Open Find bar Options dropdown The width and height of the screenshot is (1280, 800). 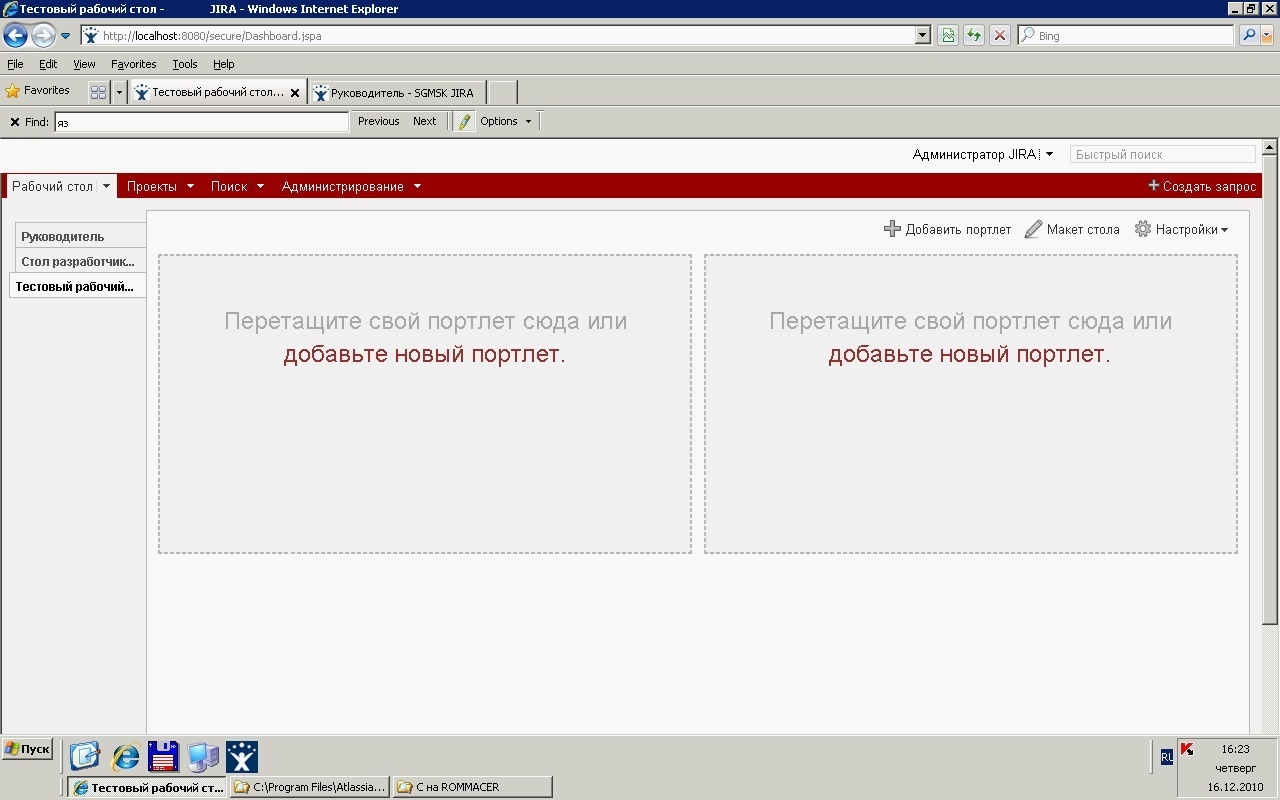506,121
